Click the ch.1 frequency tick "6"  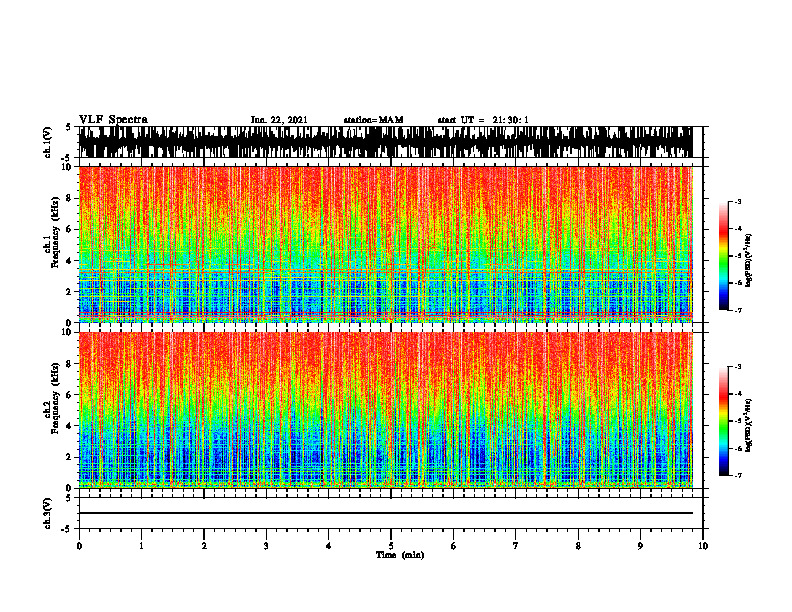[x=69, y=229]
